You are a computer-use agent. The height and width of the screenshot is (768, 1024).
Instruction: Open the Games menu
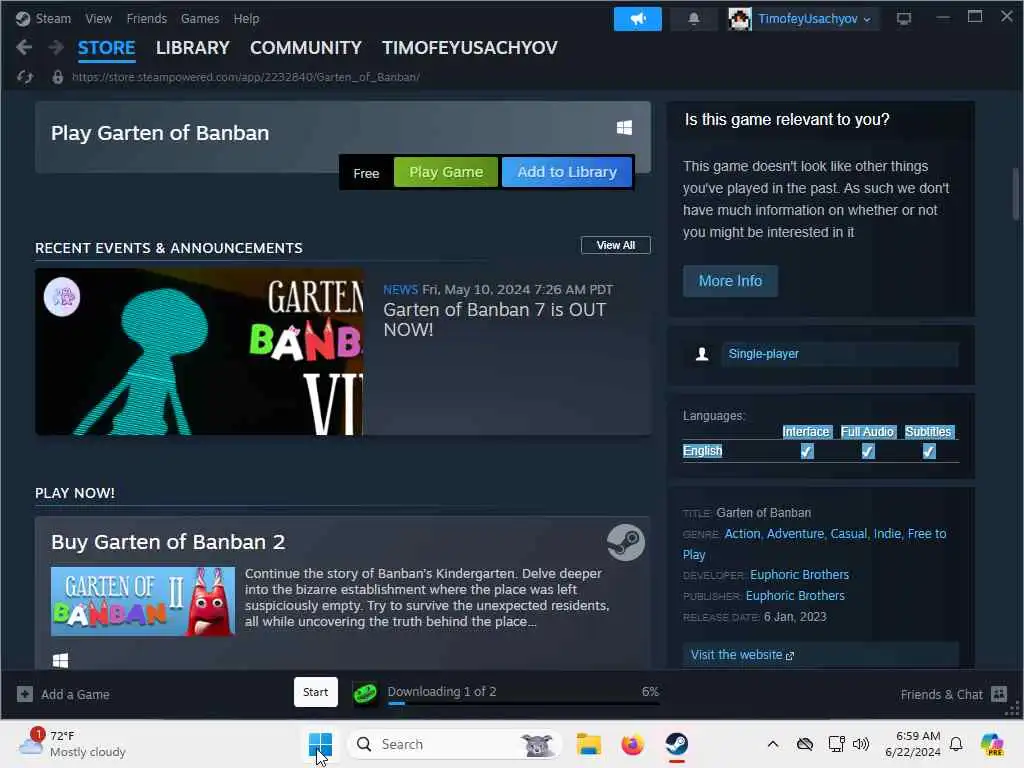point(200,19)
